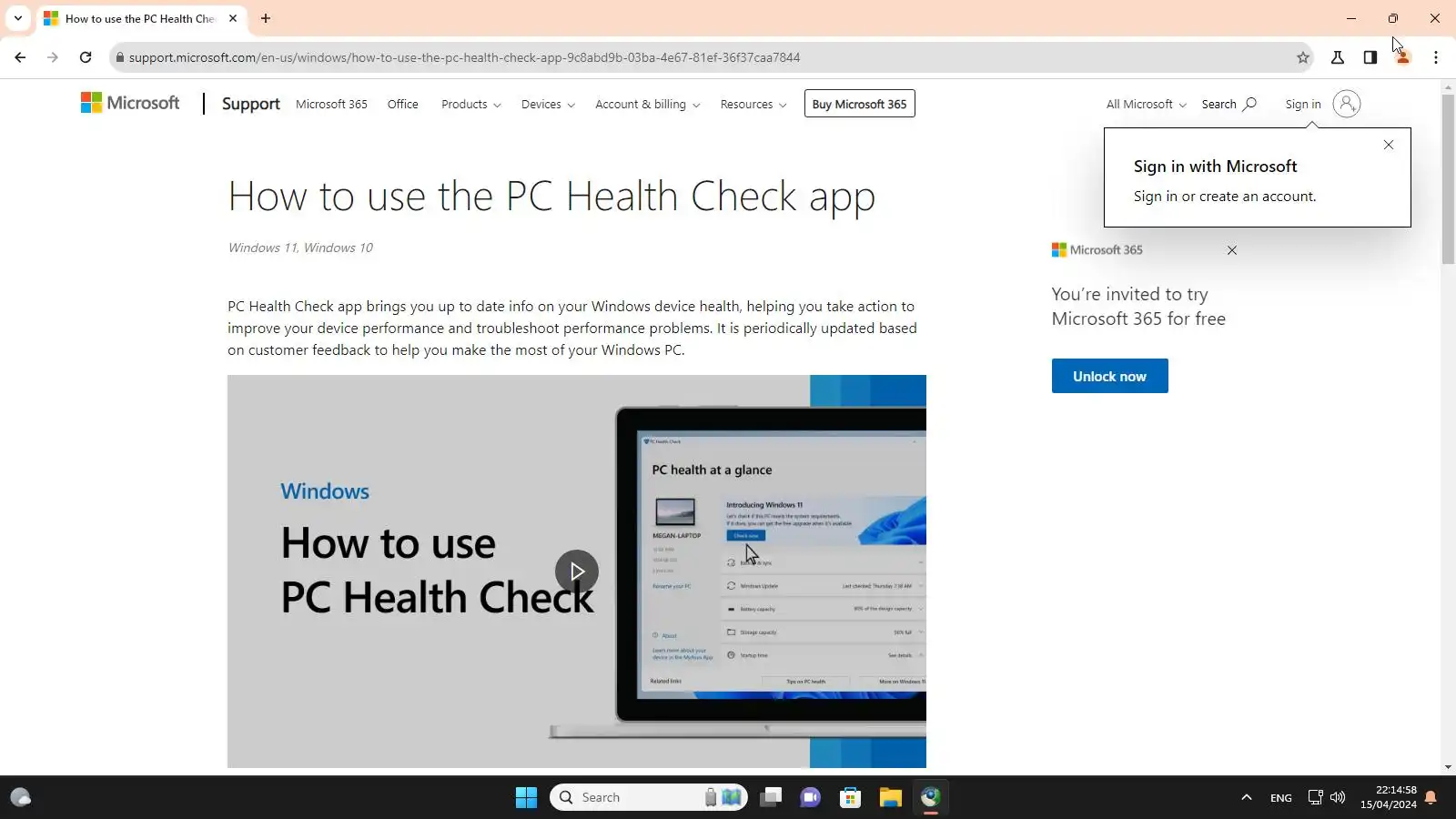Expand the Products menu
Screen dimensions: 1456x819
pos(471,104)
